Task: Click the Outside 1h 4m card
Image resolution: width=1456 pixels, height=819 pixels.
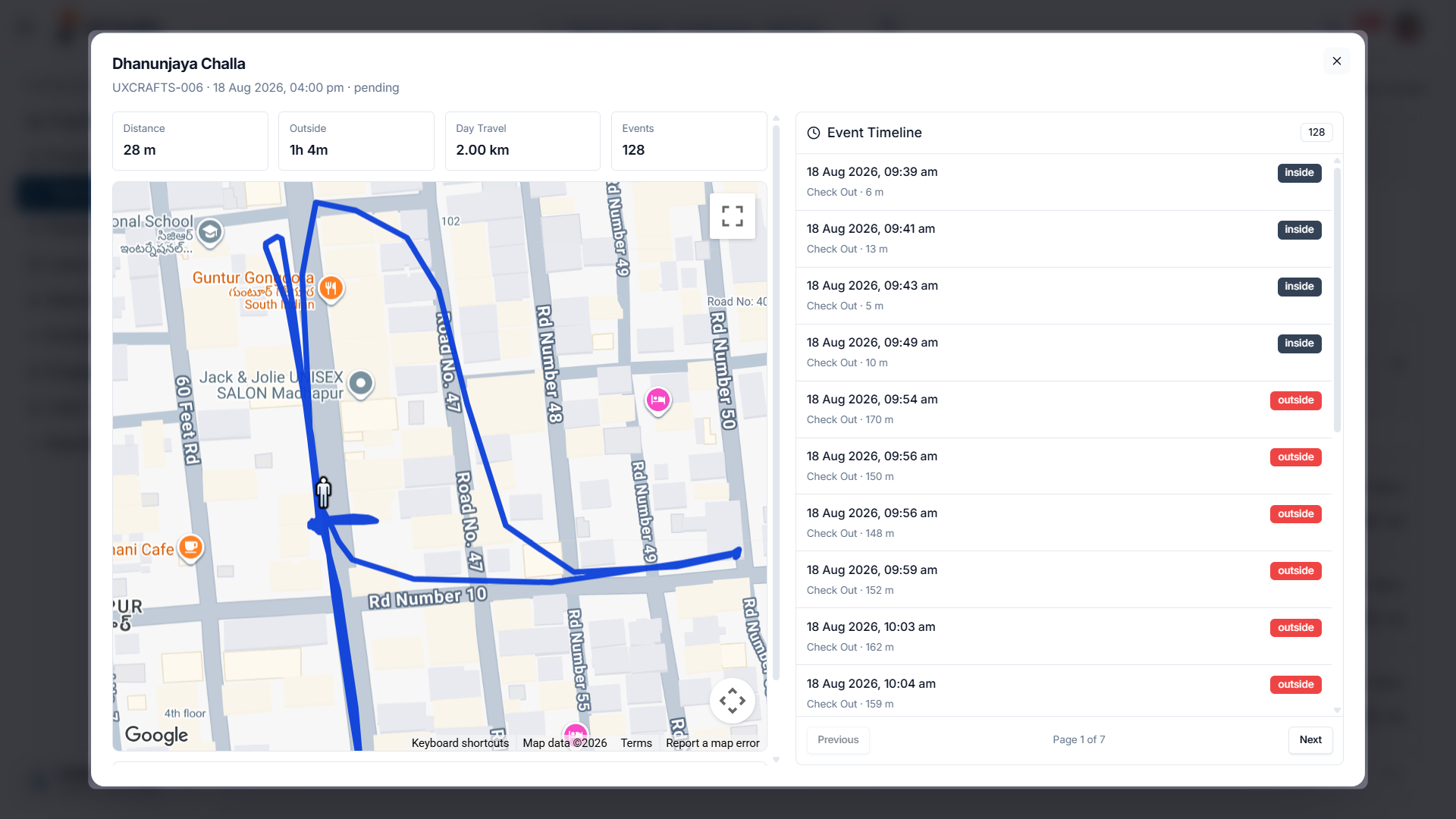Action: coord(356,141)
